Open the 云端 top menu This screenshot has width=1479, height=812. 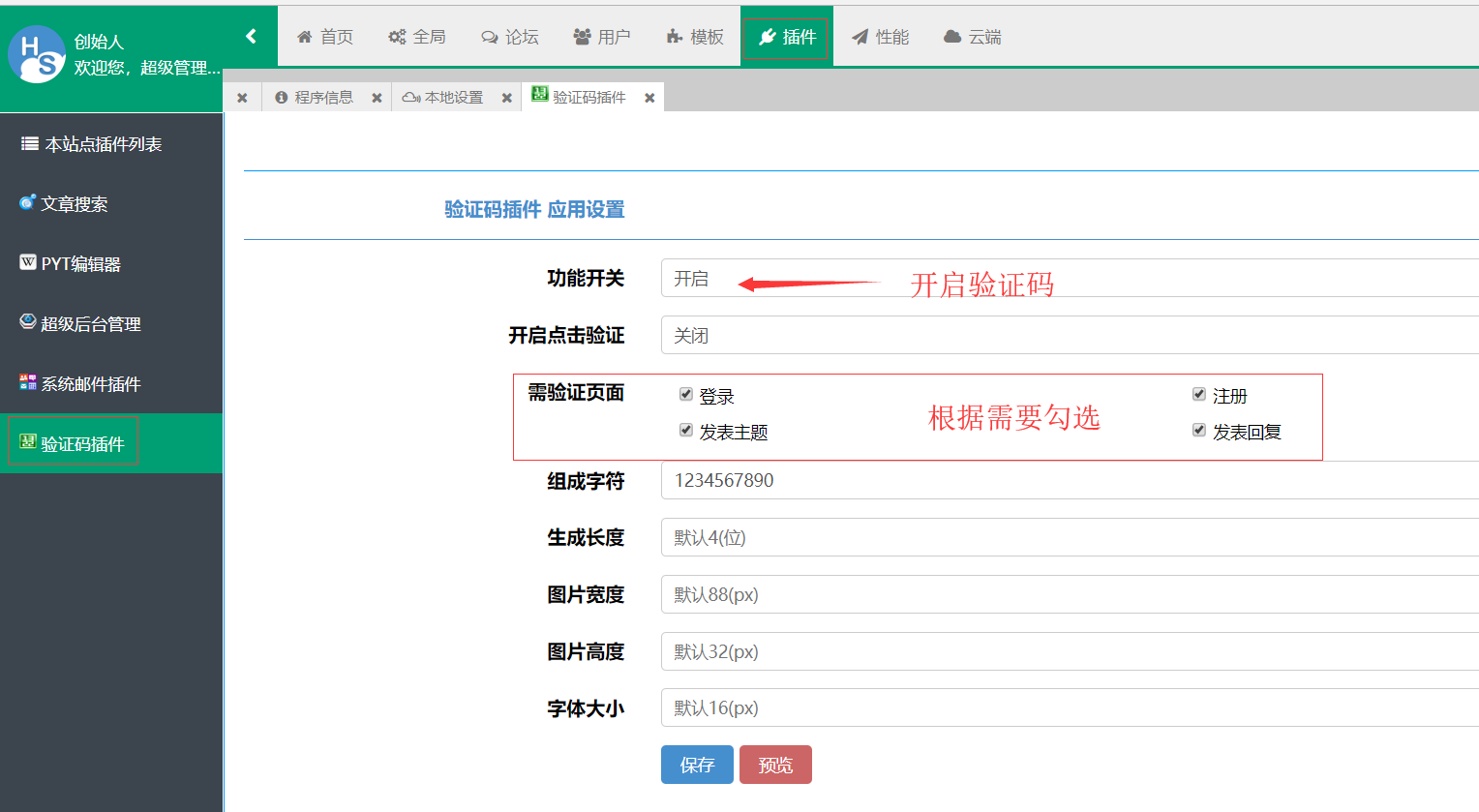coord(973,37)
